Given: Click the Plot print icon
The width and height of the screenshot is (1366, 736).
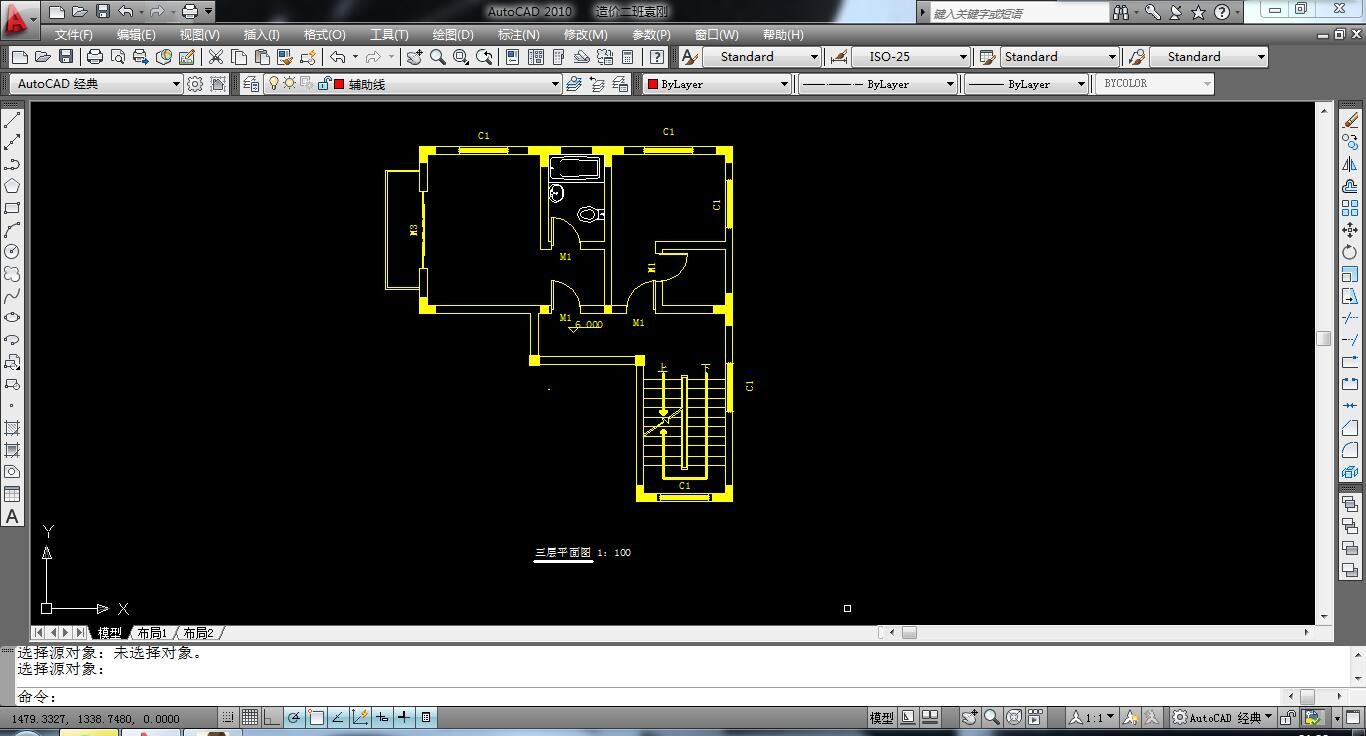Looking at the screenshot, I should (95, 58).
